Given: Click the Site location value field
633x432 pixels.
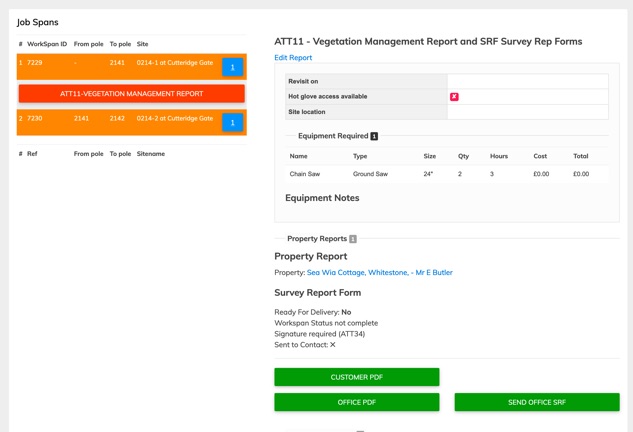Looking at the screenshot, I should 527,112.
